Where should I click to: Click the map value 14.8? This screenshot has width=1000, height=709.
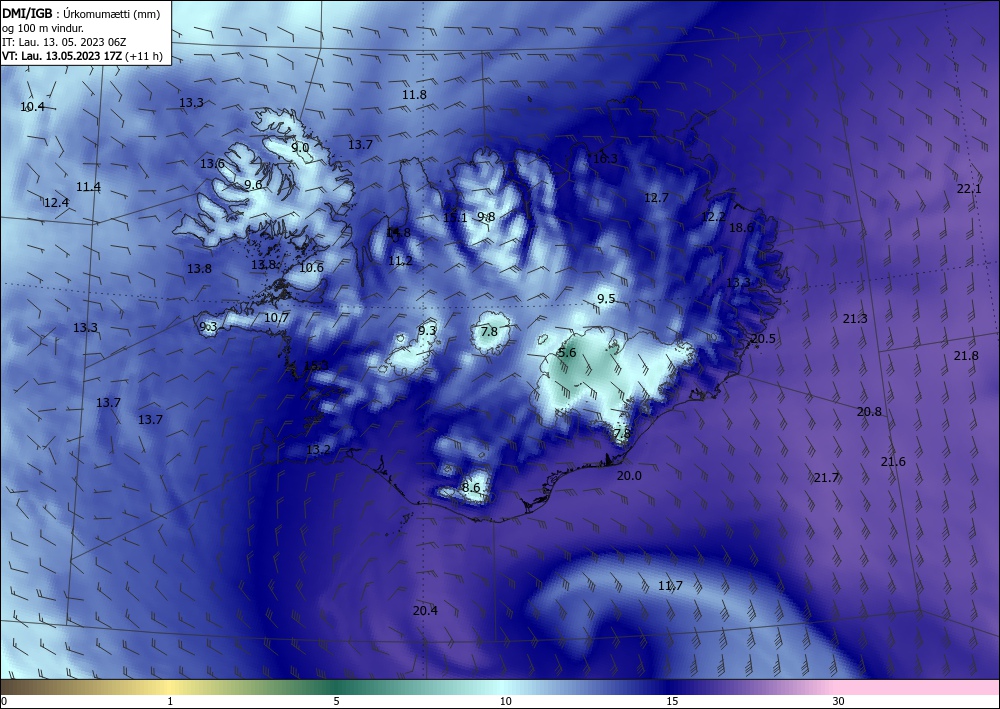click(399, 233)
